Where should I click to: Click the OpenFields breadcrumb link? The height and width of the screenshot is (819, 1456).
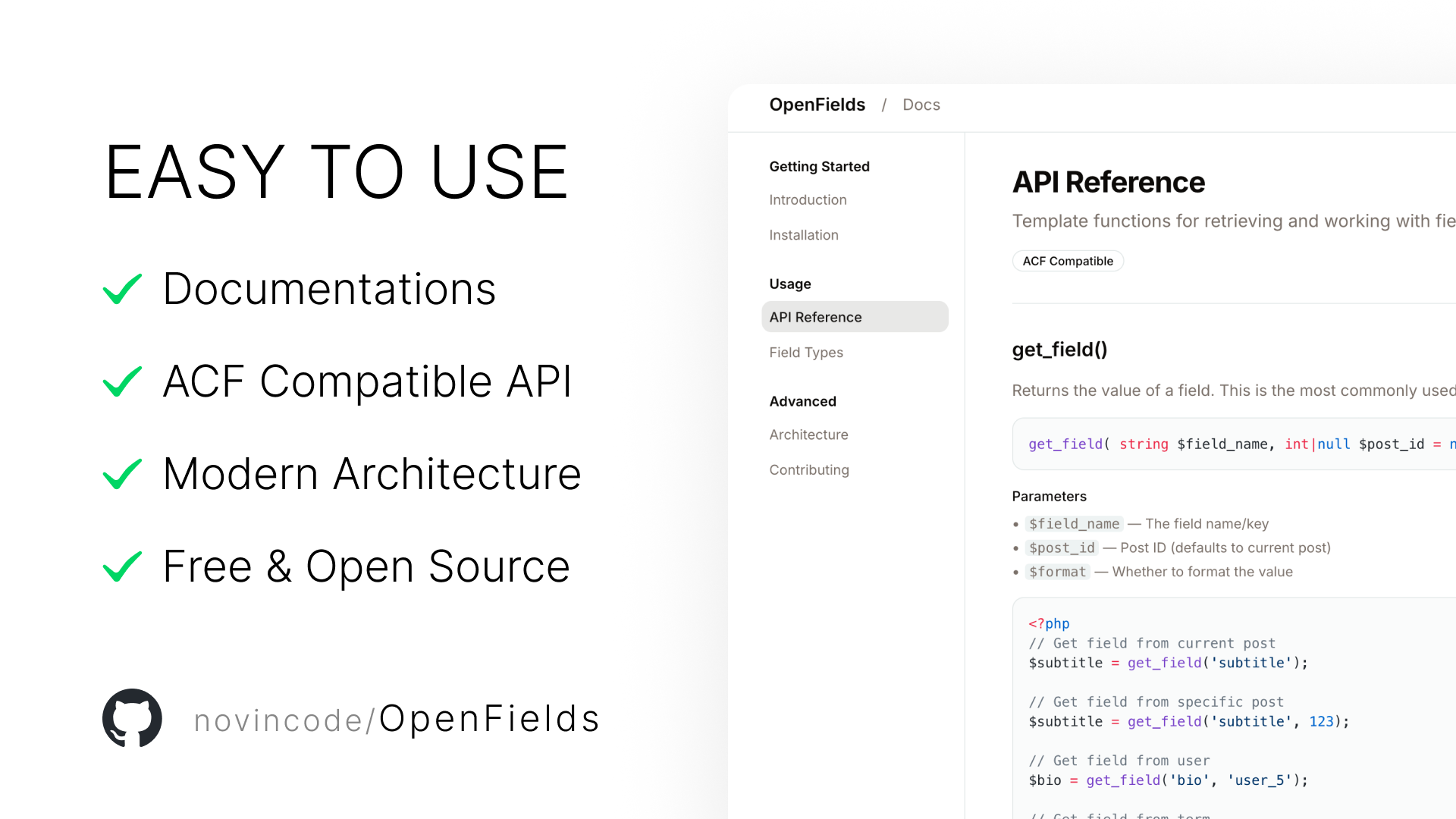click(x=817, y=105)
